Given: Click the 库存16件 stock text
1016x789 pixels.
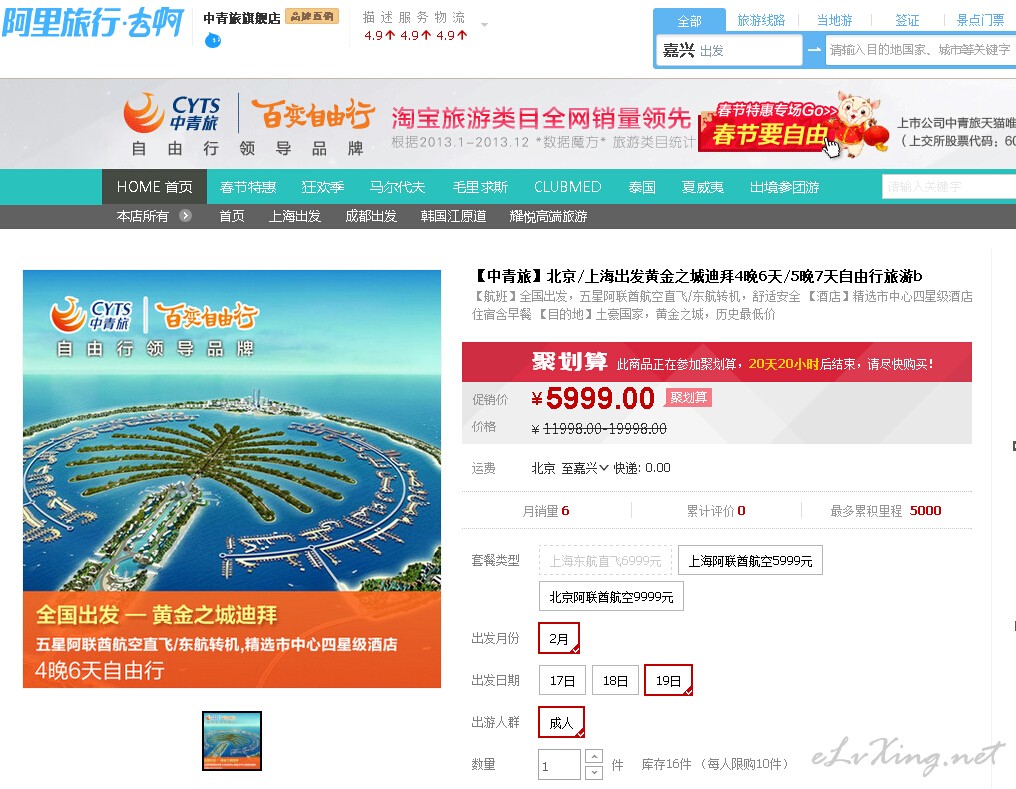Looking at the screenshot, I should [666, 764].
